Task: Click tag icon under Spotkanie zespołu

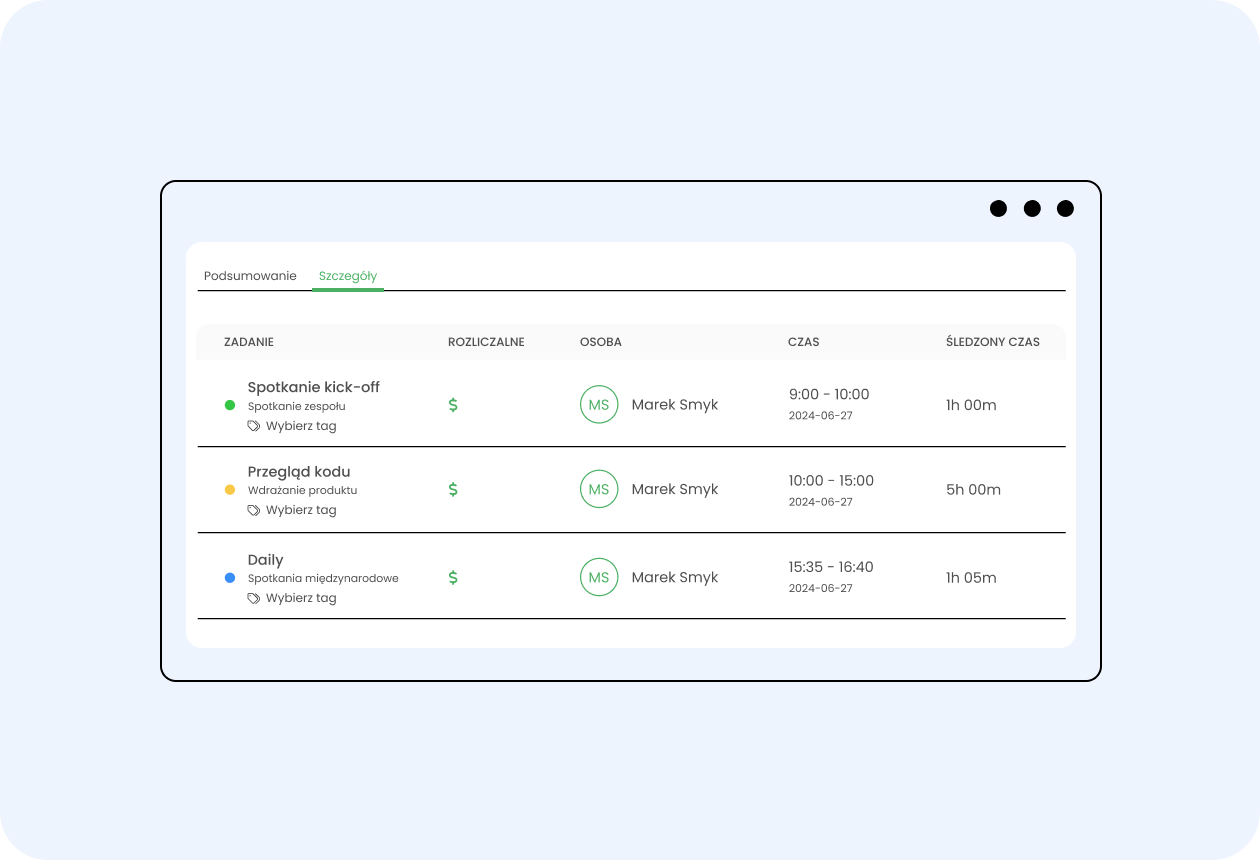Action: 254,426
